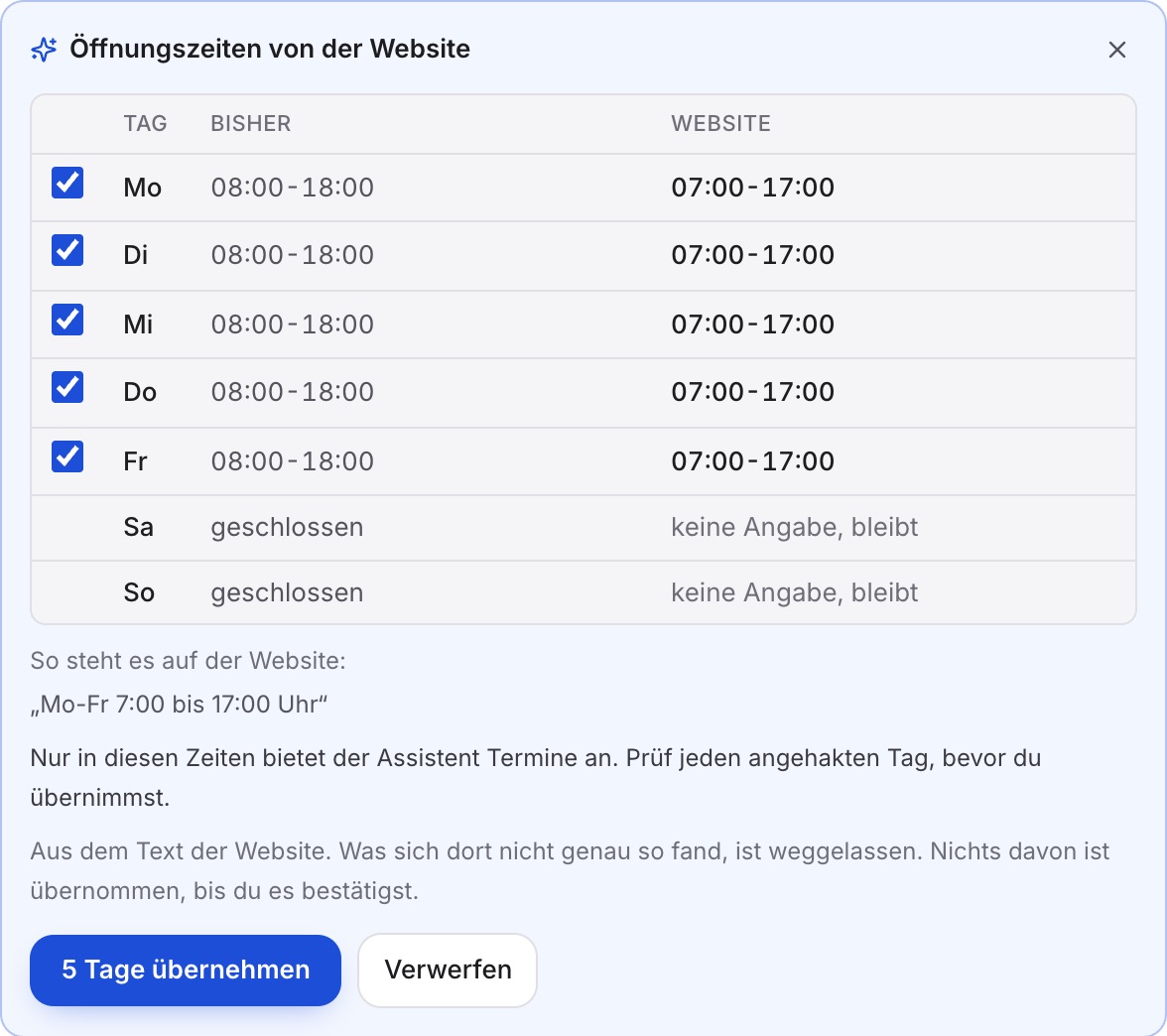Image resolution: width=1167 pixels, height=1036 pixels.
Task: Click Wednesday's website hours 07:00-17:00
Action: pyautogui.click(x=752, y=324)
